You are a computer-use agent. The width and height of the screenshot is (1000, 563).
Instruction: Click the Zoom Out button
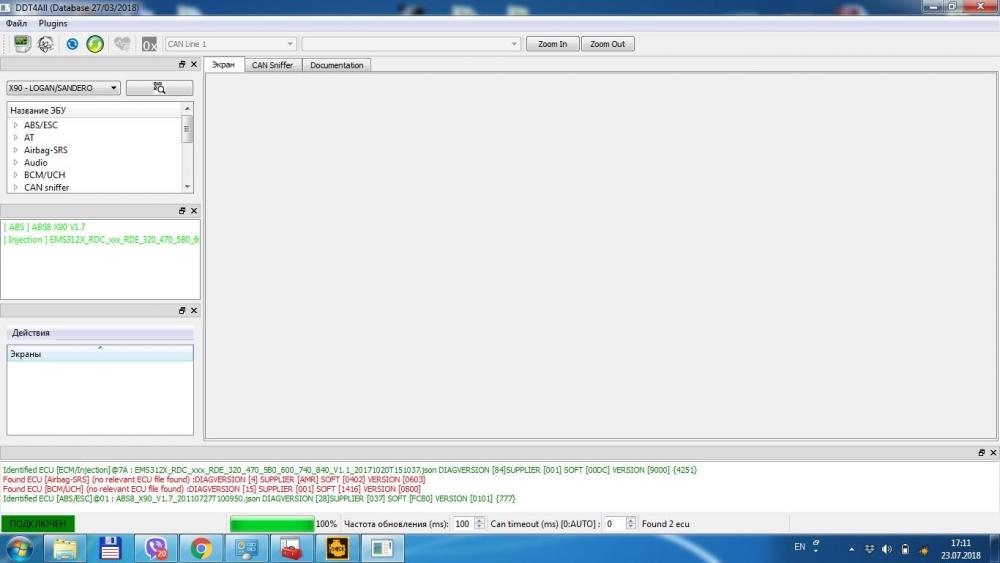click(x=608, y=44)
